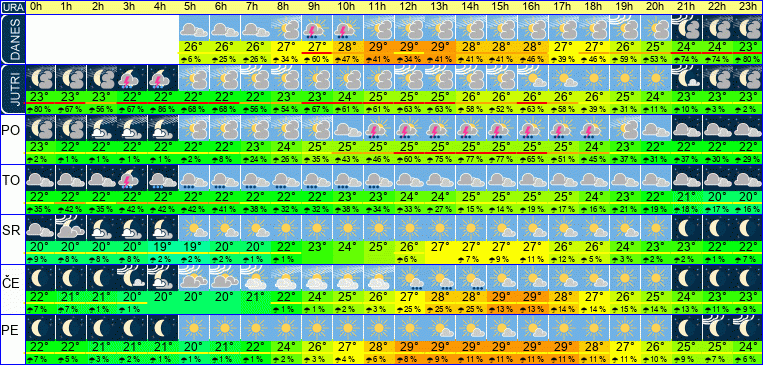
Task: Click Tuesday's rainy cloud icon at 5h
Action: tap(194, 179)
